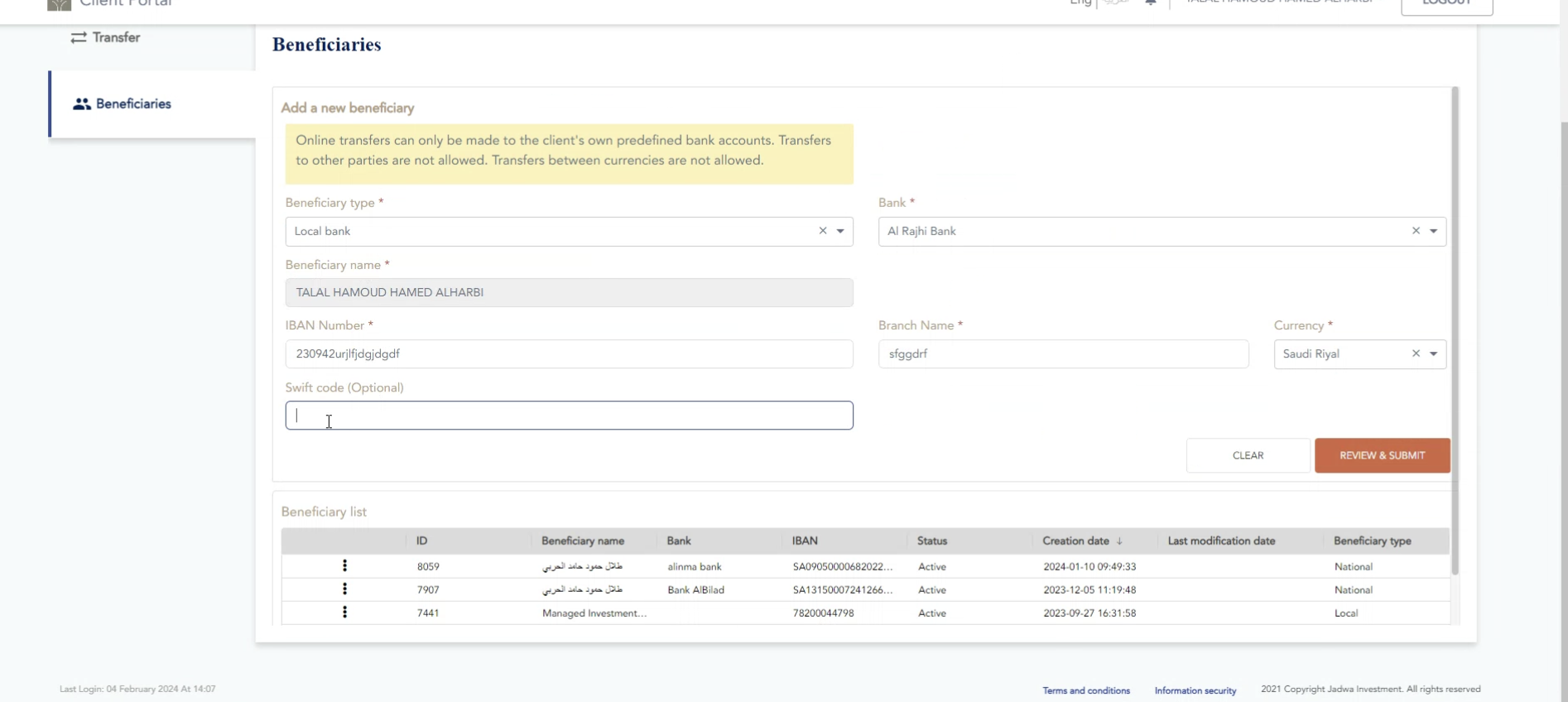Expand the Currency dropdown arrow
Image resolution: width=1568 pixels, height=702 pixels.
pyautogui.click(x=1433, y=354)
